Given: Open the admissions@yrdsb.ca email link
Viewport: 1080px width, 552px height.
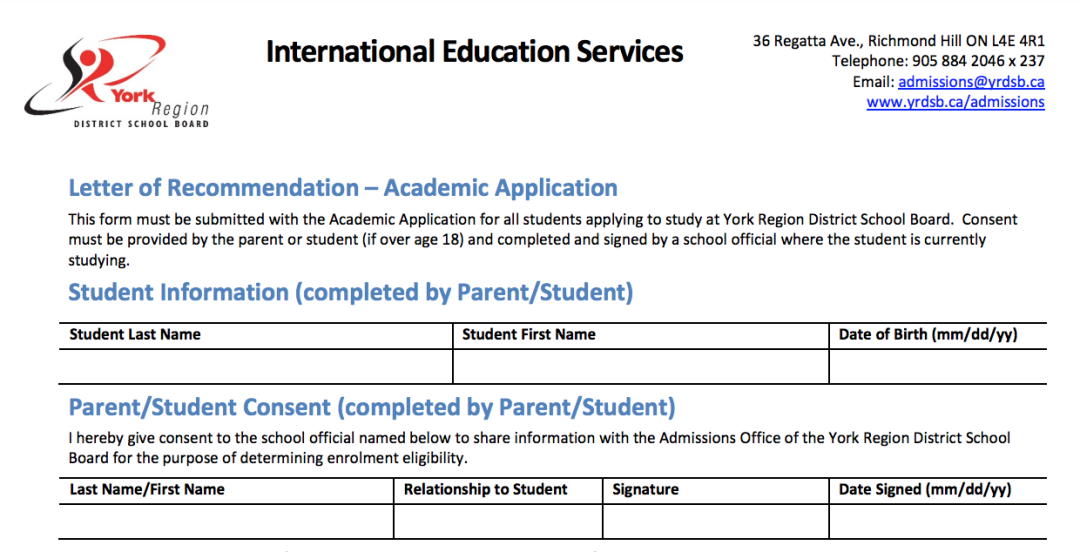Looking at the screenshot, I should (x=970, y=82).
